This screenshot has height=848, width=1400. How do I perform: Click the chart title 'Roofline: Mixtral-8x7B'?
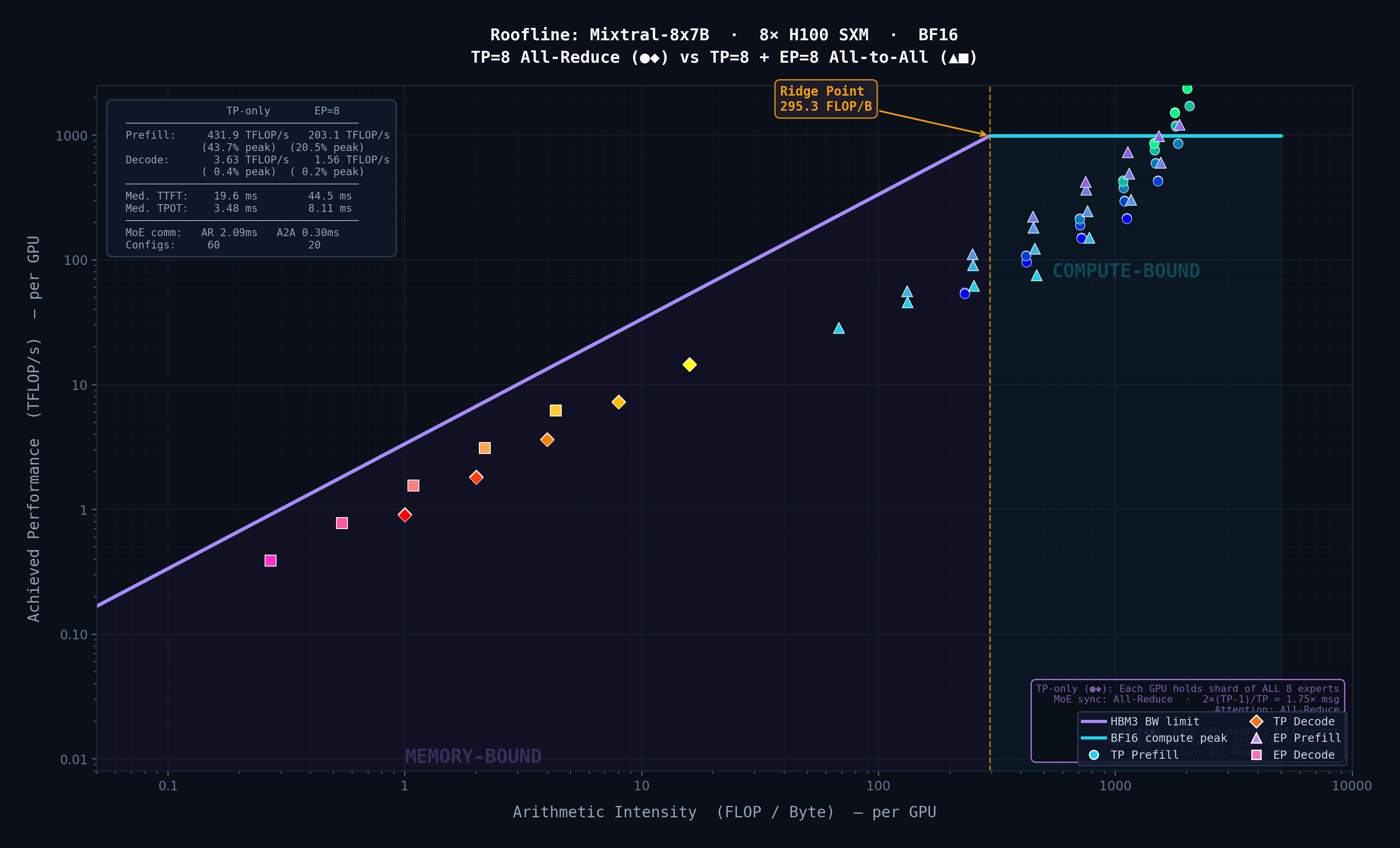pos(599,35)
